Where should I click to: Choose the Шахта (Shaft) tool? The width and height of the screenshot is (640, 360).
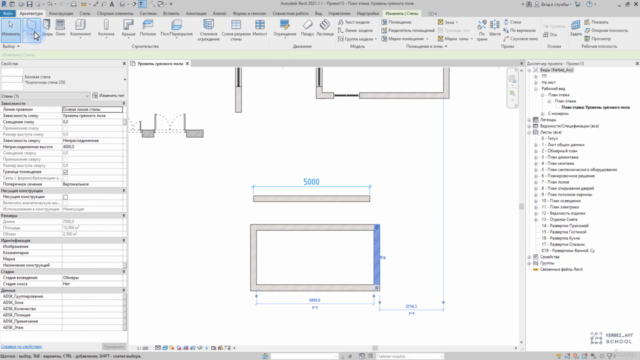click(495, 28)
